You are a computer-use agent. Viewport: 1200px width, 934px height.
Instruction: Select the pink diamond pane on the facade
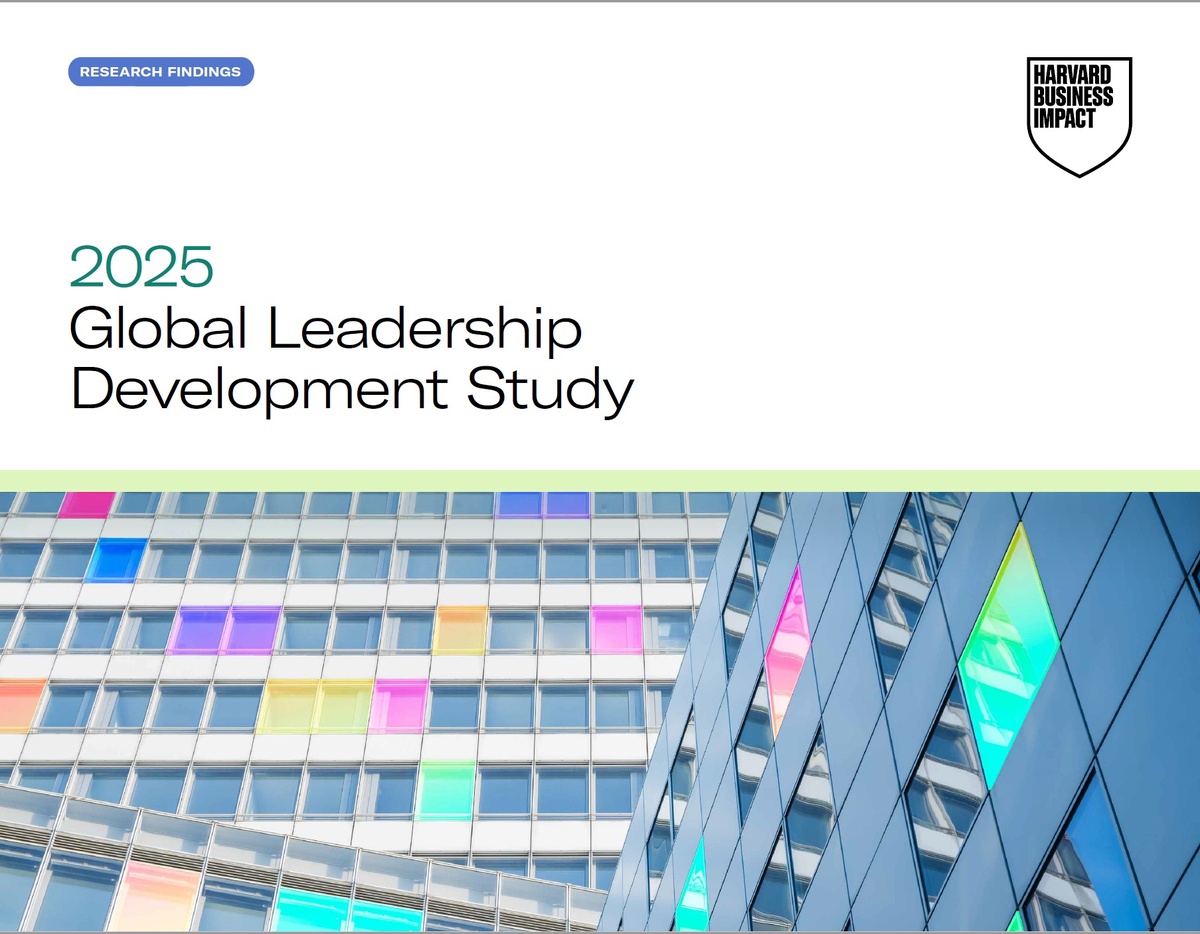pos(787,650)
